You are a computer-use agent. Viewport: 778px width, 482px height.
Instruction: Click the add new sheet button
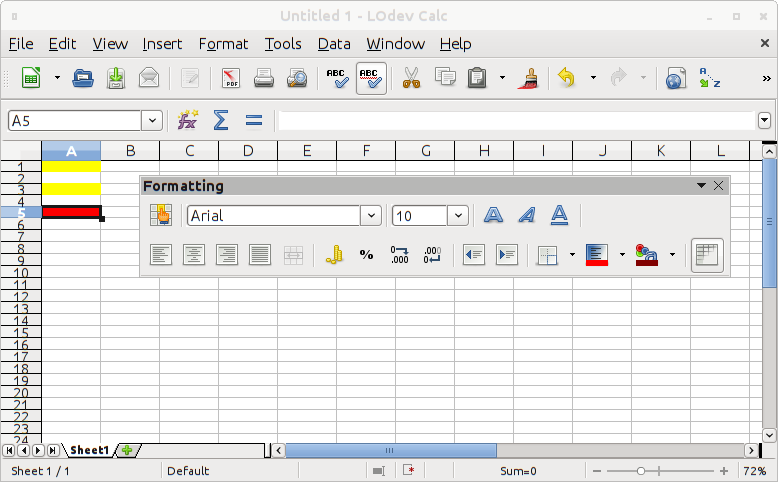click(x=126, y=451)
